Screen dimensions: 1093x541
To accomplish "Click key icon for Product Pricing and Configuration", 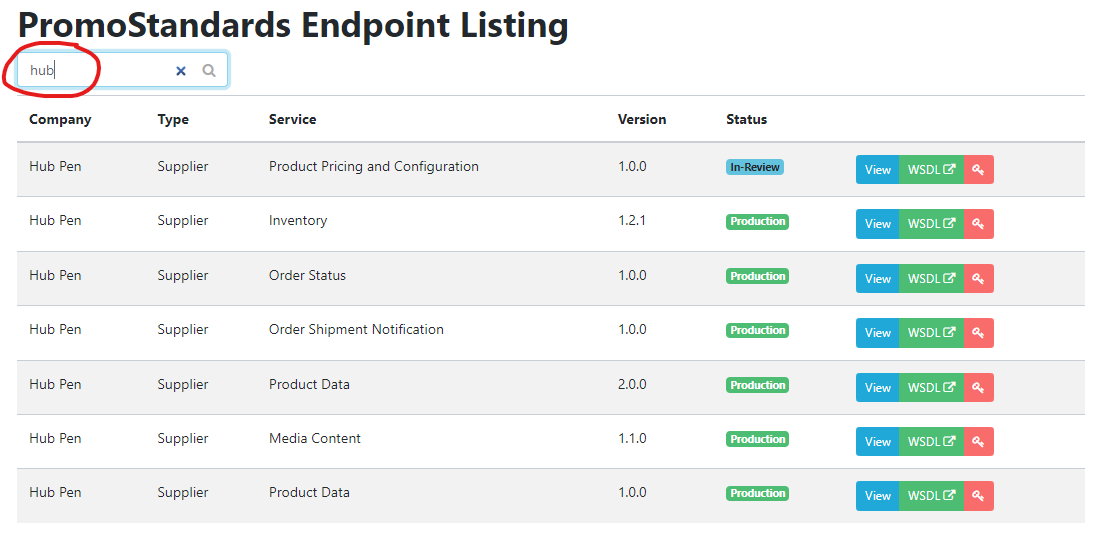I will (x=978, y=170).
